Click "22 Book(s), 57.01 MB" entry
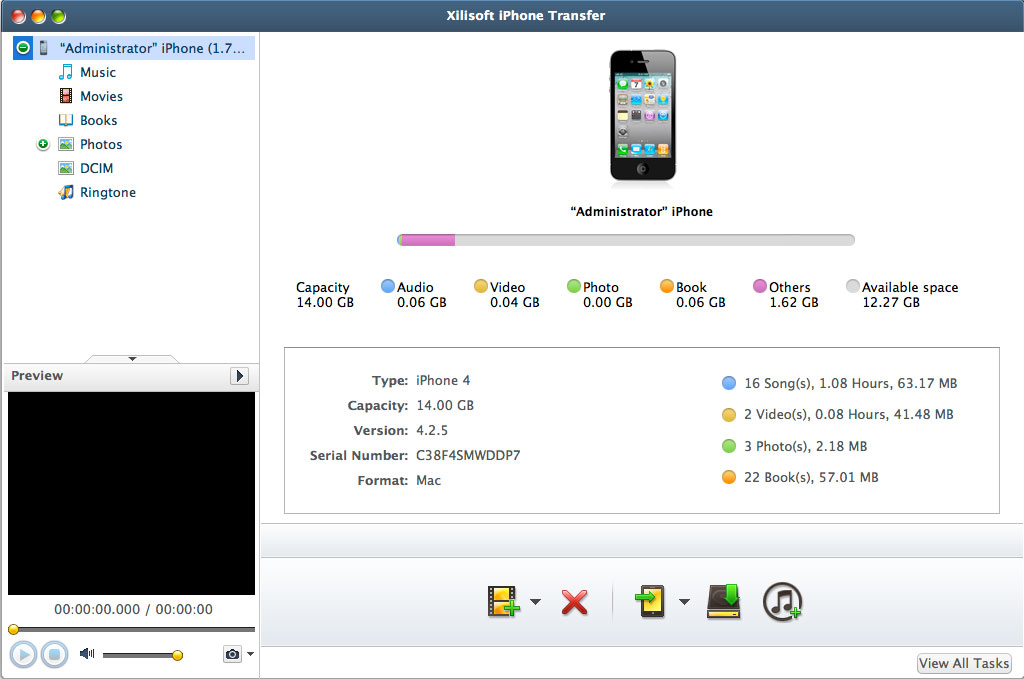 pyautogui.click(x=811, y=478)
